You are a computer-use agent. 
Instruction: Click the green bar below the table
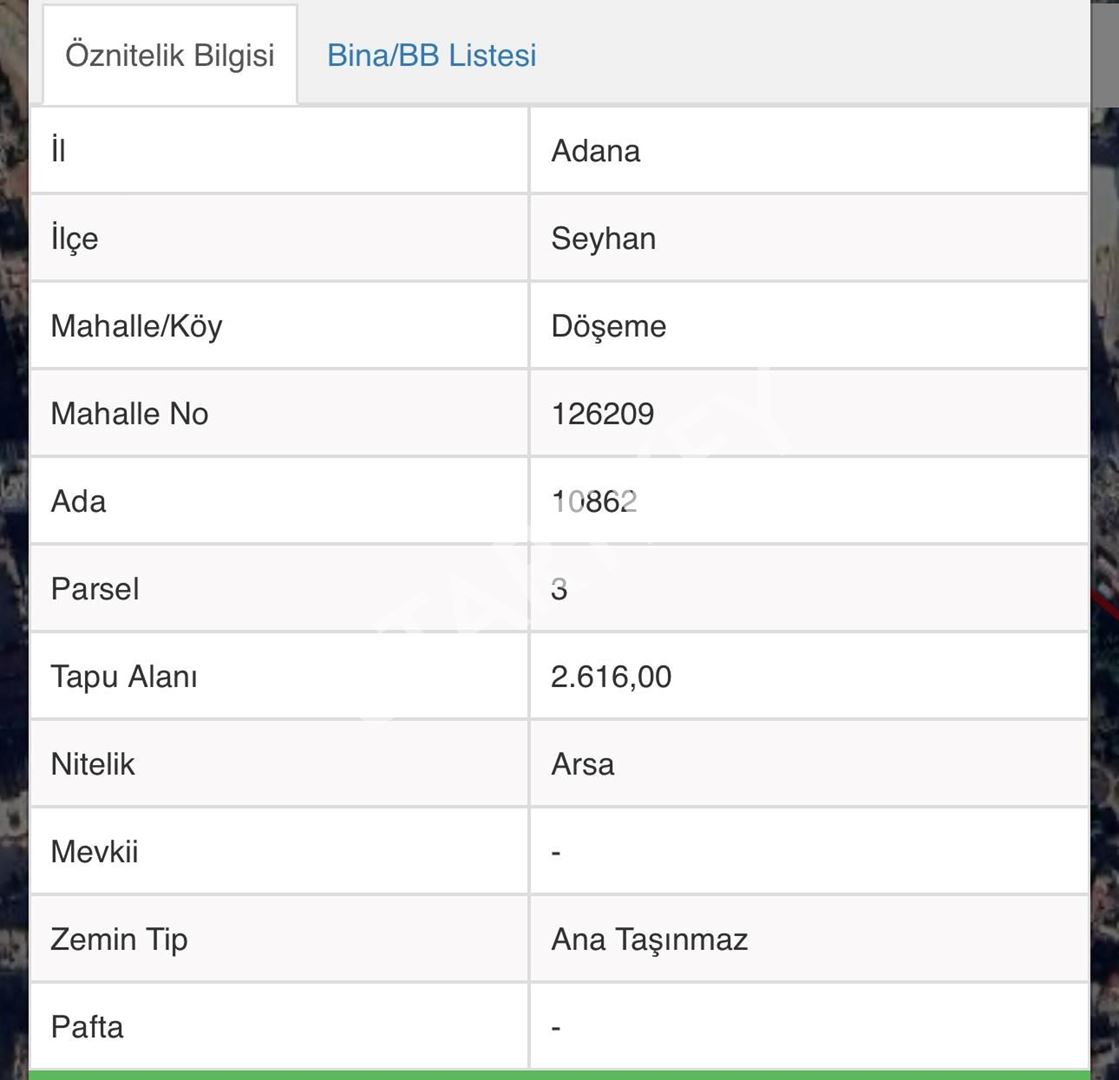[559, 1075]
